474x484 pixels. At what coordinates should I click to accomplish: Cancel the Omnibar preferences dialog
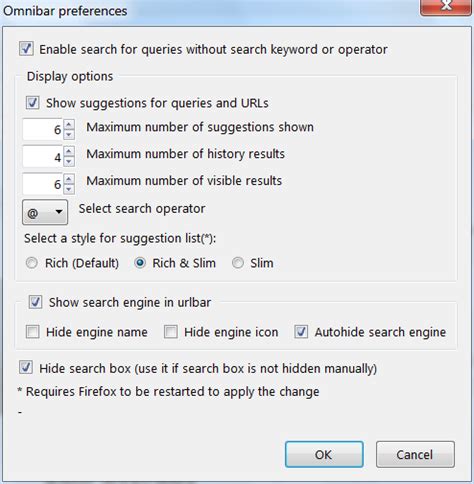[415, 454]
